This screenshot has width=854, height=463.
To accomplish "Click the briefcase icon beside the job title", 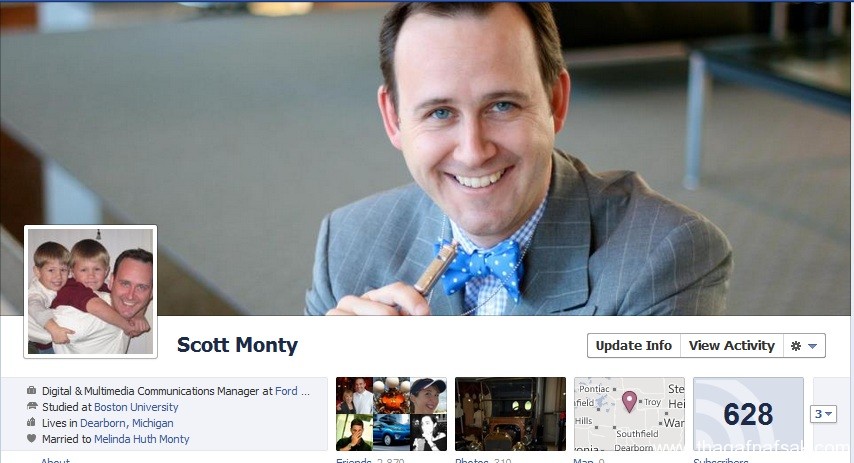I will [x=32, y=391].
